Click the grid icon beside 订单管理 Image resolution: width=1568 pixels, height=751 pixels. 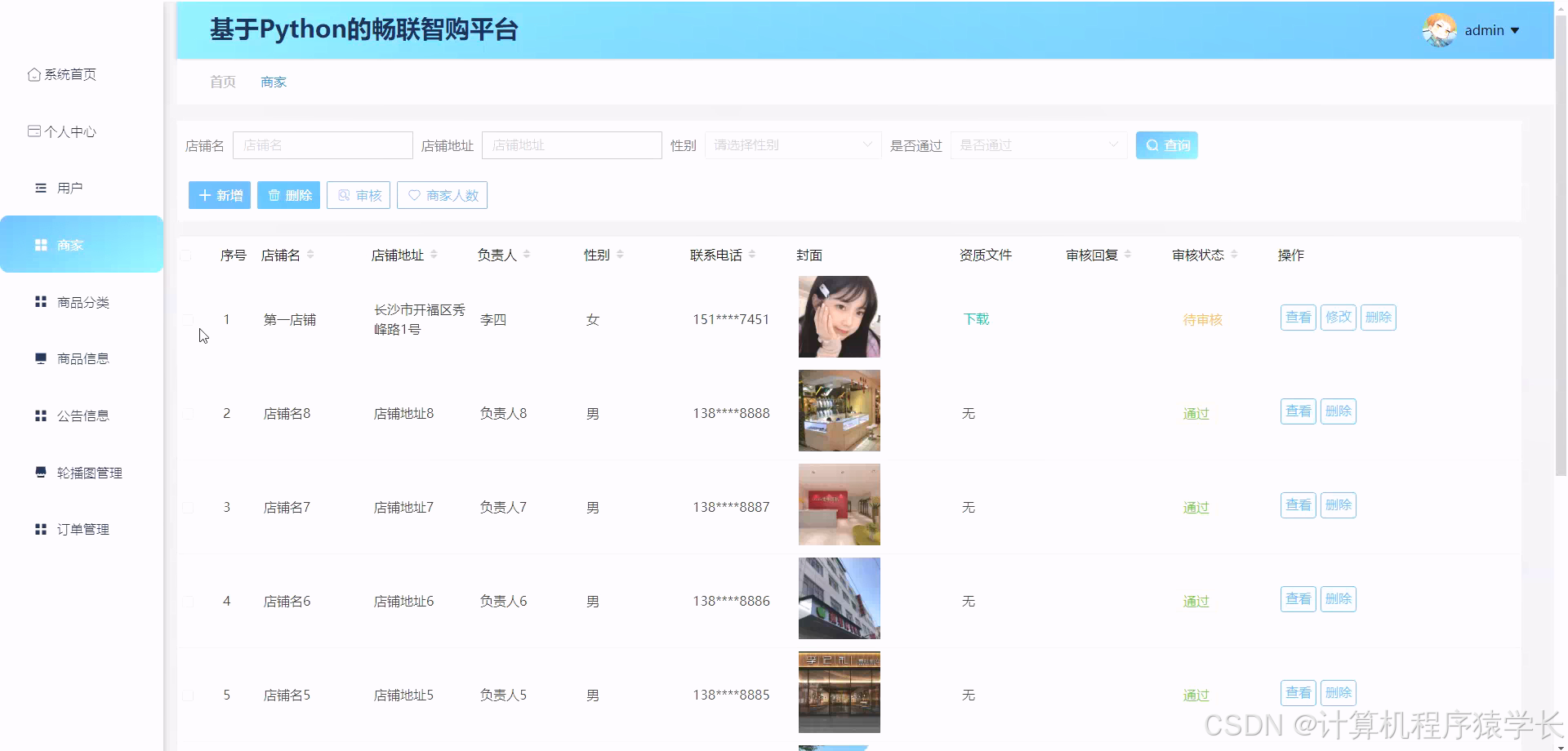coord(41,529)
